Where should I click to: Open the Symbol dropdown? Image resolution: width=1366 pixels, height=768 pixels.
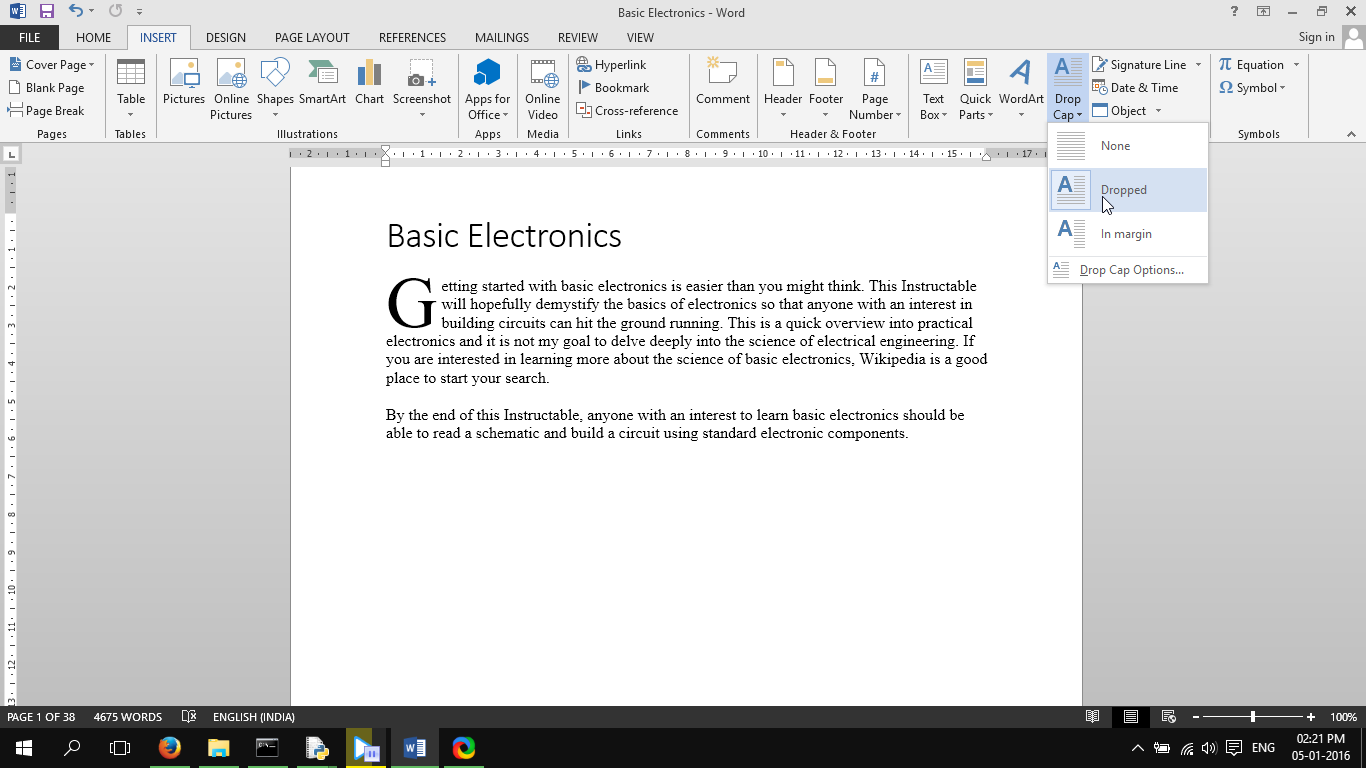pos(1252,88)
